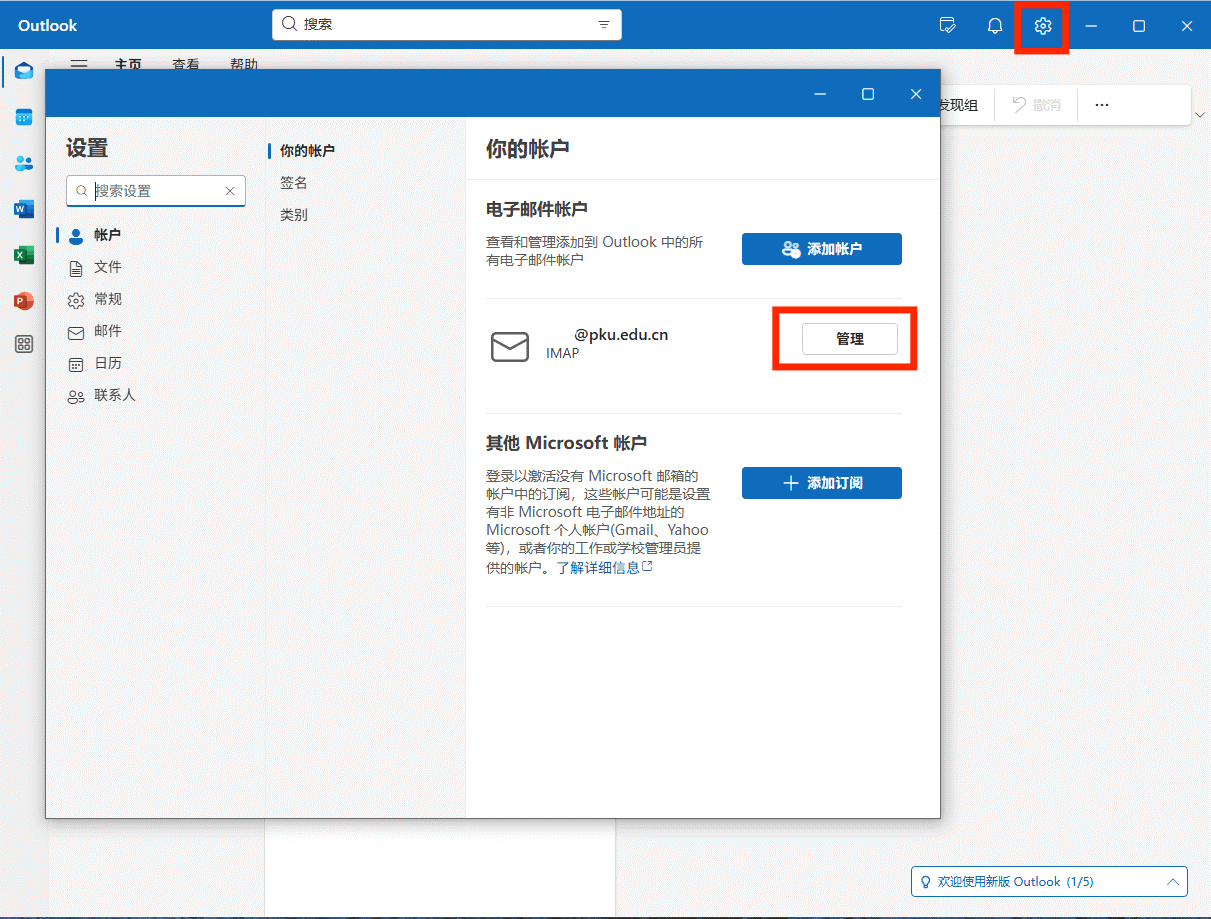The width and height of the screenshot is (1211, 919).
Task: Click 管理 for the pku.edu.cn account
Action: click(850, 339)
